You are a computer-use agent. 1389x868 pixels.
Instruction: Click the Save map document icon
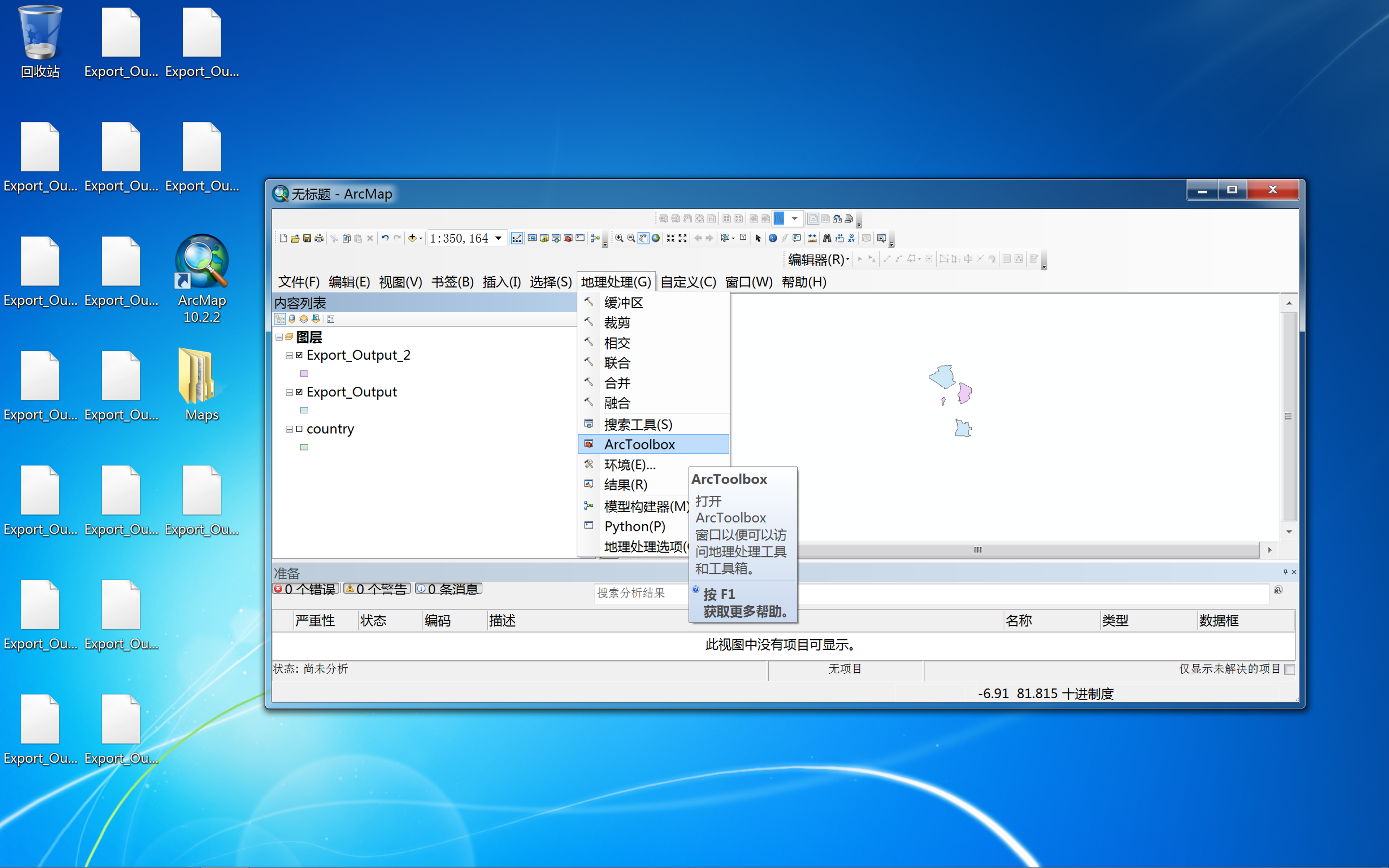click(307, 238)
